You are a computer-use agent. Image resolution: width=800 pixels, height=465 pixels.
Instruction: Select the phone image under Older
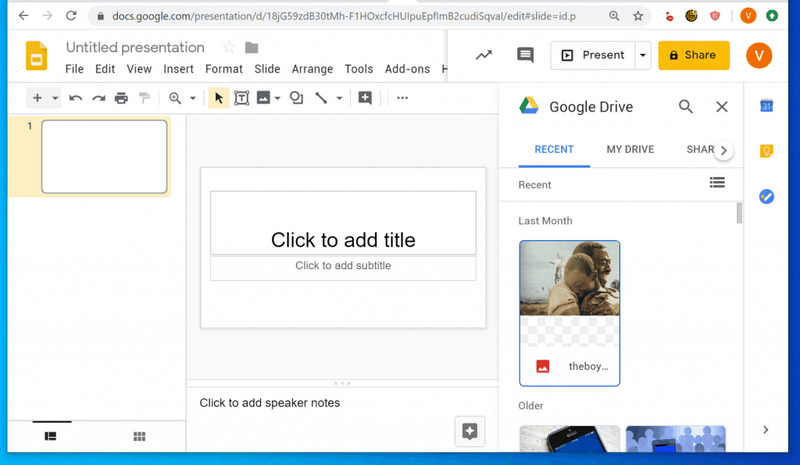pyautogui.click(x=569, y=438)
